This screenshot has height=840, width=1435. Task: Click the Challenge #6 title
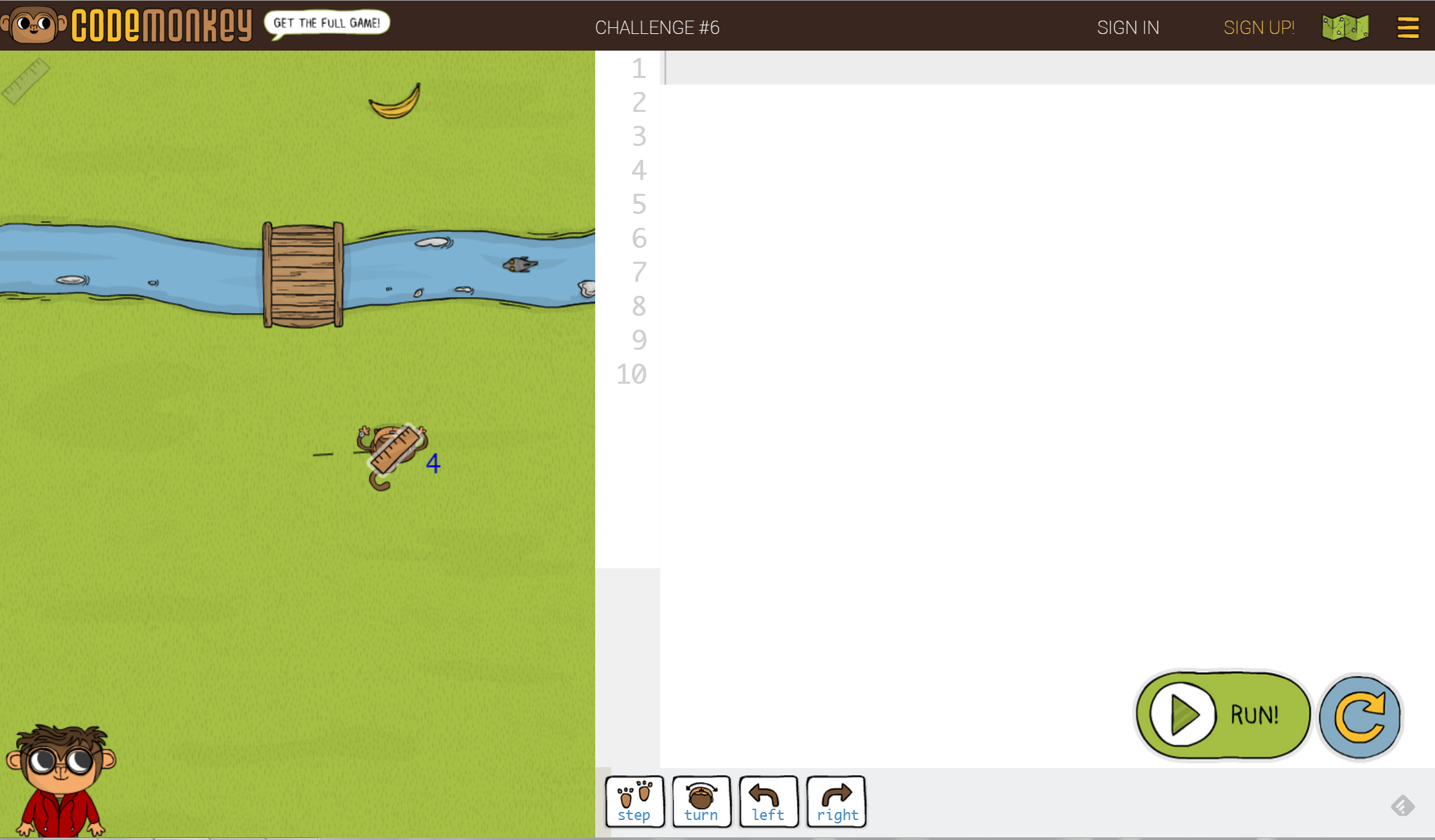pos(657,27)
